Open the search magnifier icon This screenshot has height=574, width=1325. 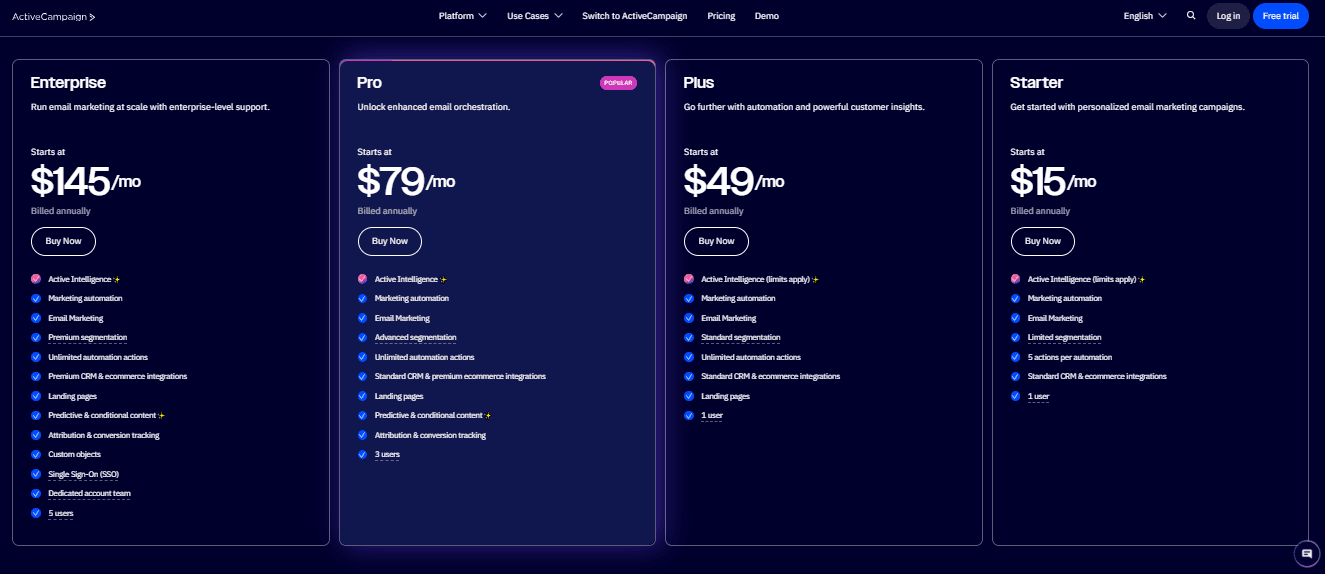point(1191,16)
